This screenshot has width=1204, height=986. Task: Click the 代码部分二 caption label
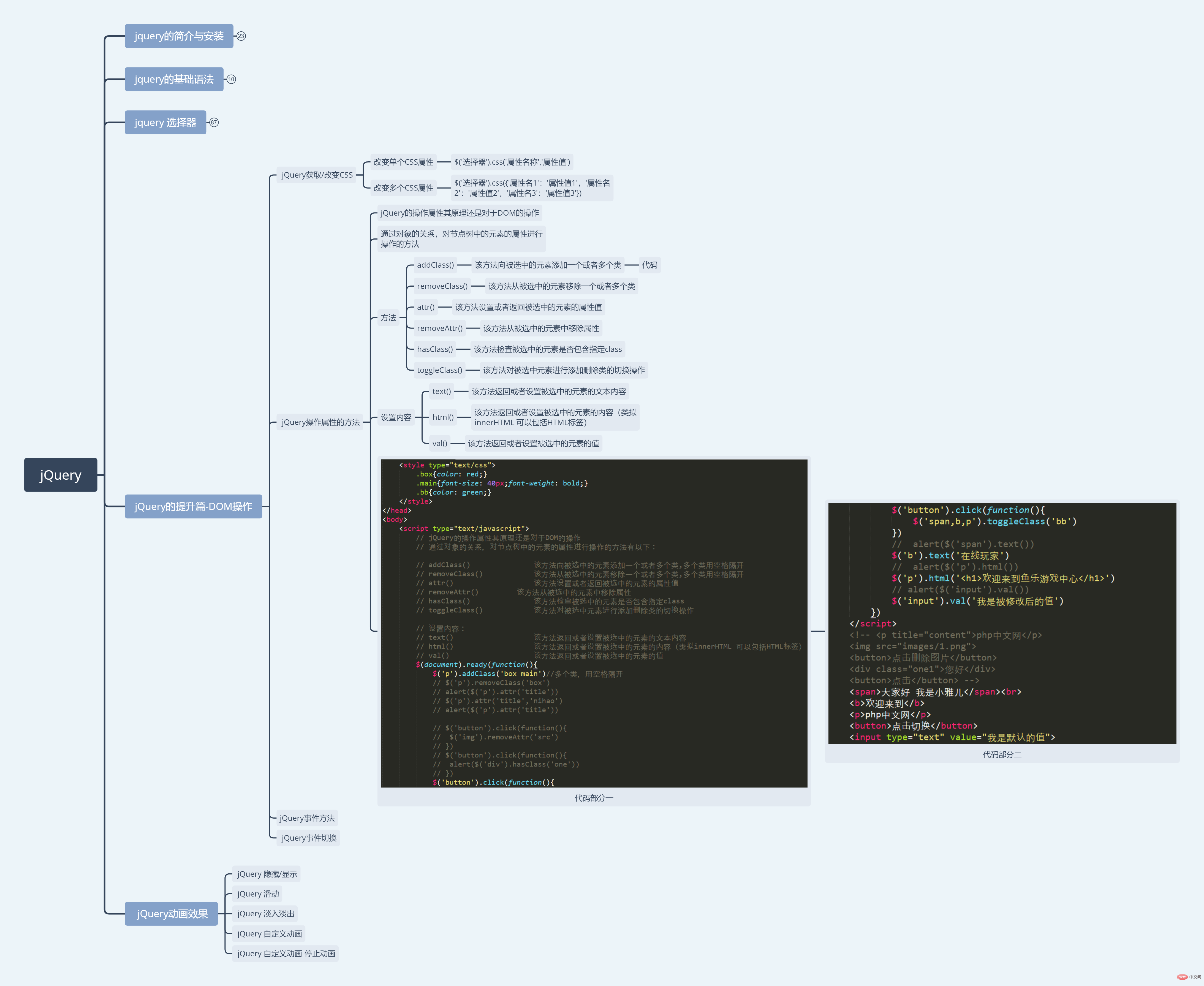pyautogui.click(x=1002, y=755)
